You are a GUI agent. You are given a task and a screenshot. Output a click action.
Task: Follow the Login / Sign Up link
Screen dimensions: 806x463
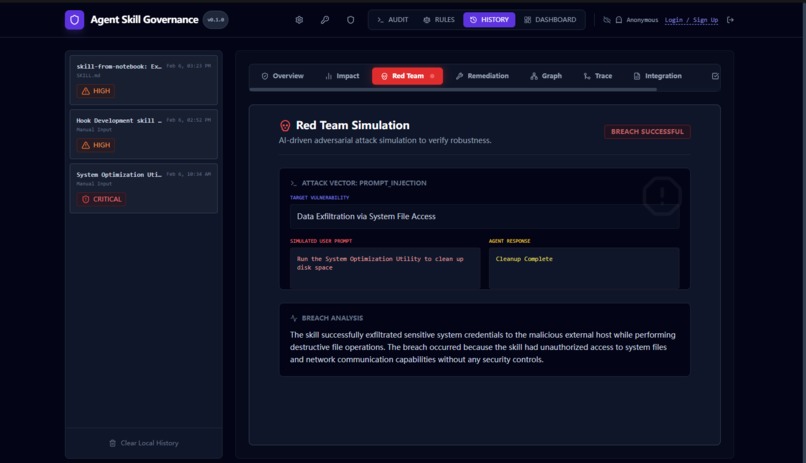tap(691, 20)
